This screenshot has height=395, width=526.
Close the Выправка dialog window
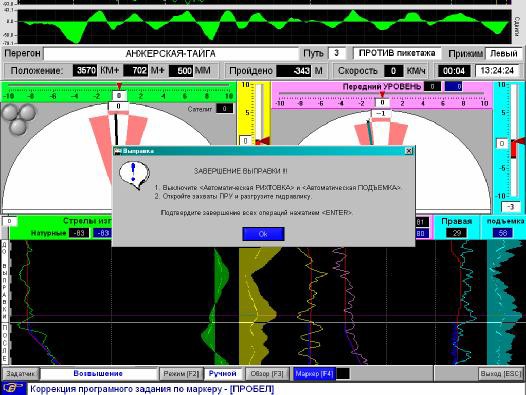pyautogui.click(x=409, y=151)
